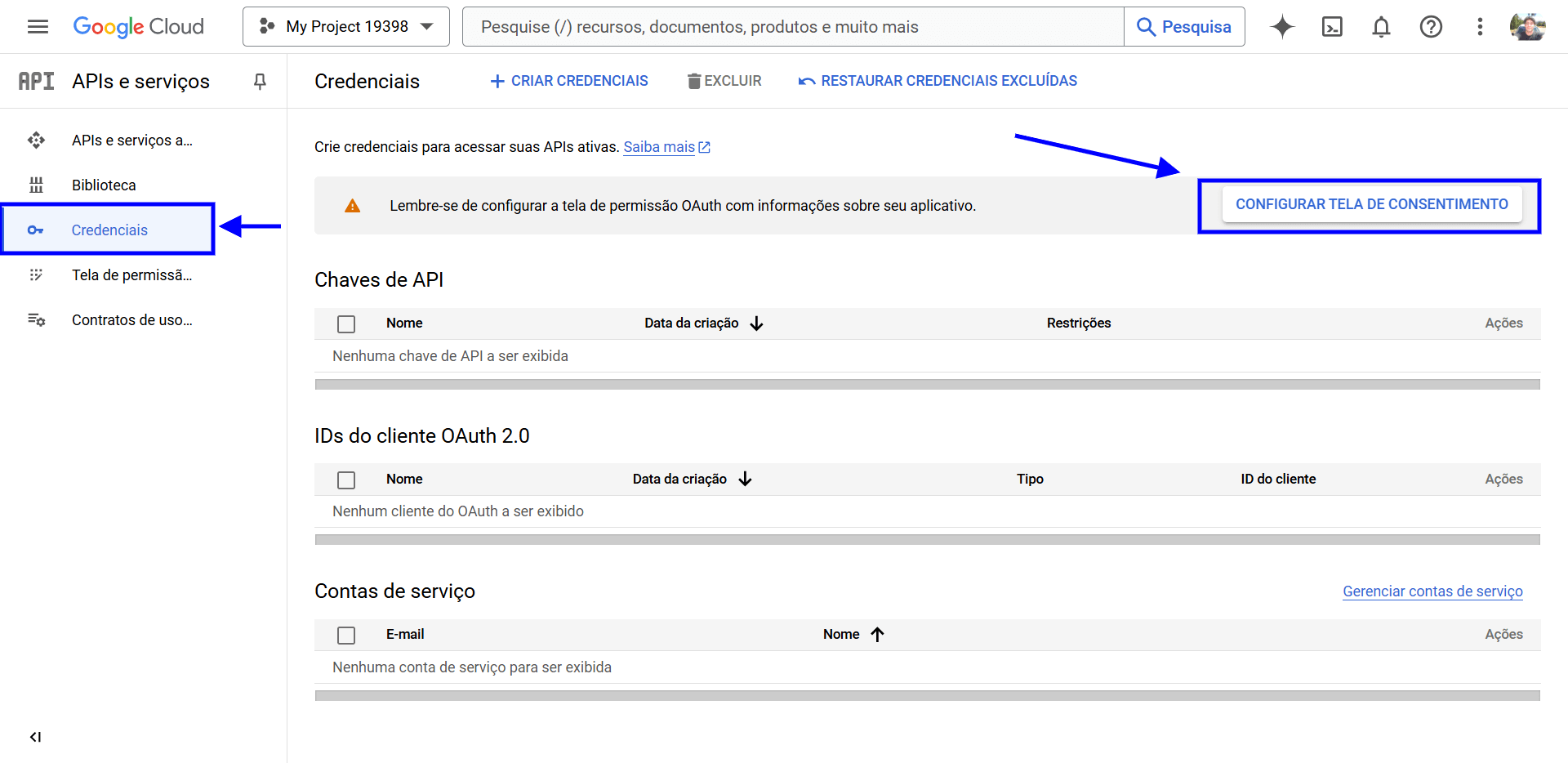Open Tela de permissão OAuth page
This screenshot has width=1568, height=763.
point(132,275)
